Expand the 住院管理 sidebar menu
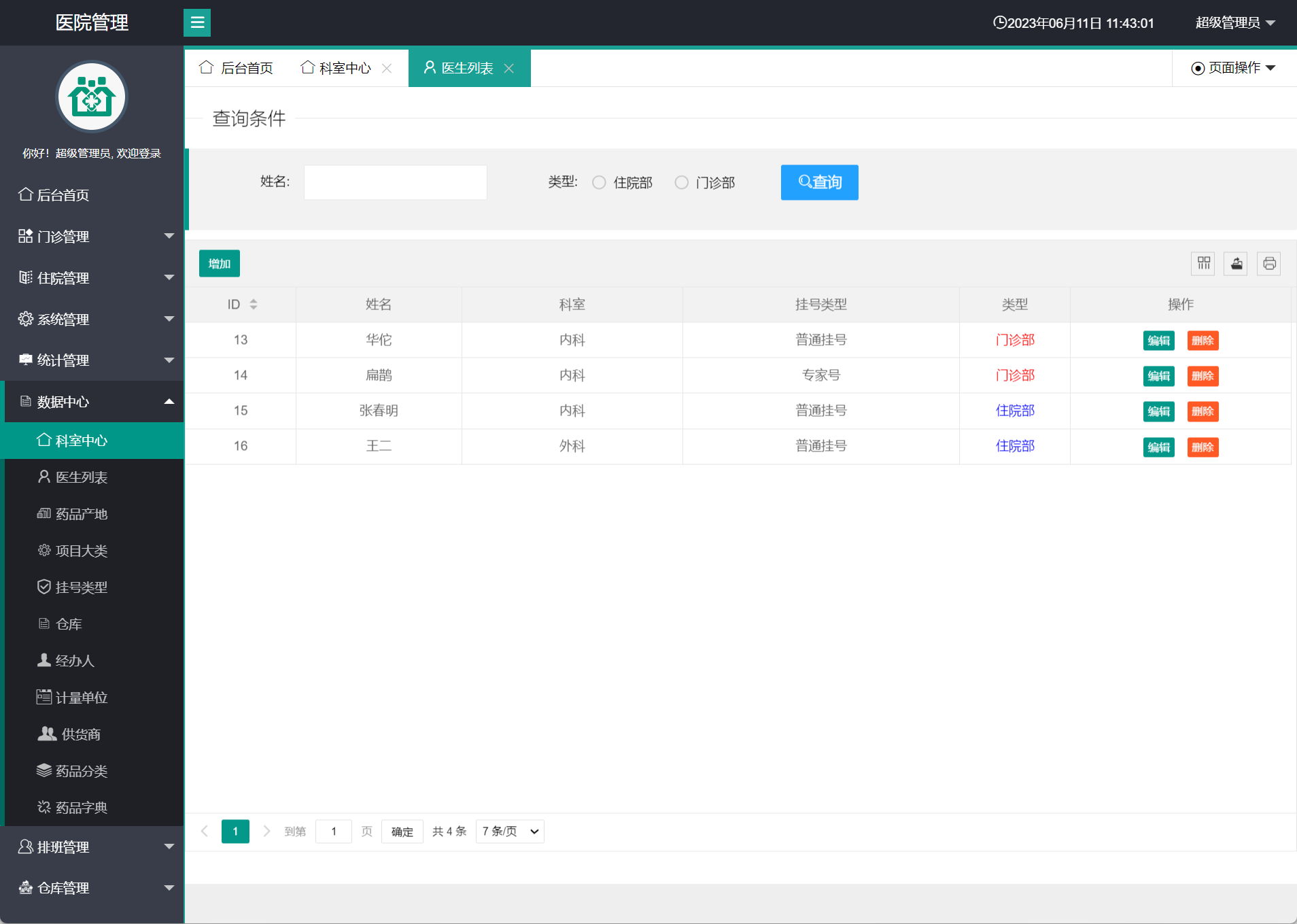 coord(92,278)
